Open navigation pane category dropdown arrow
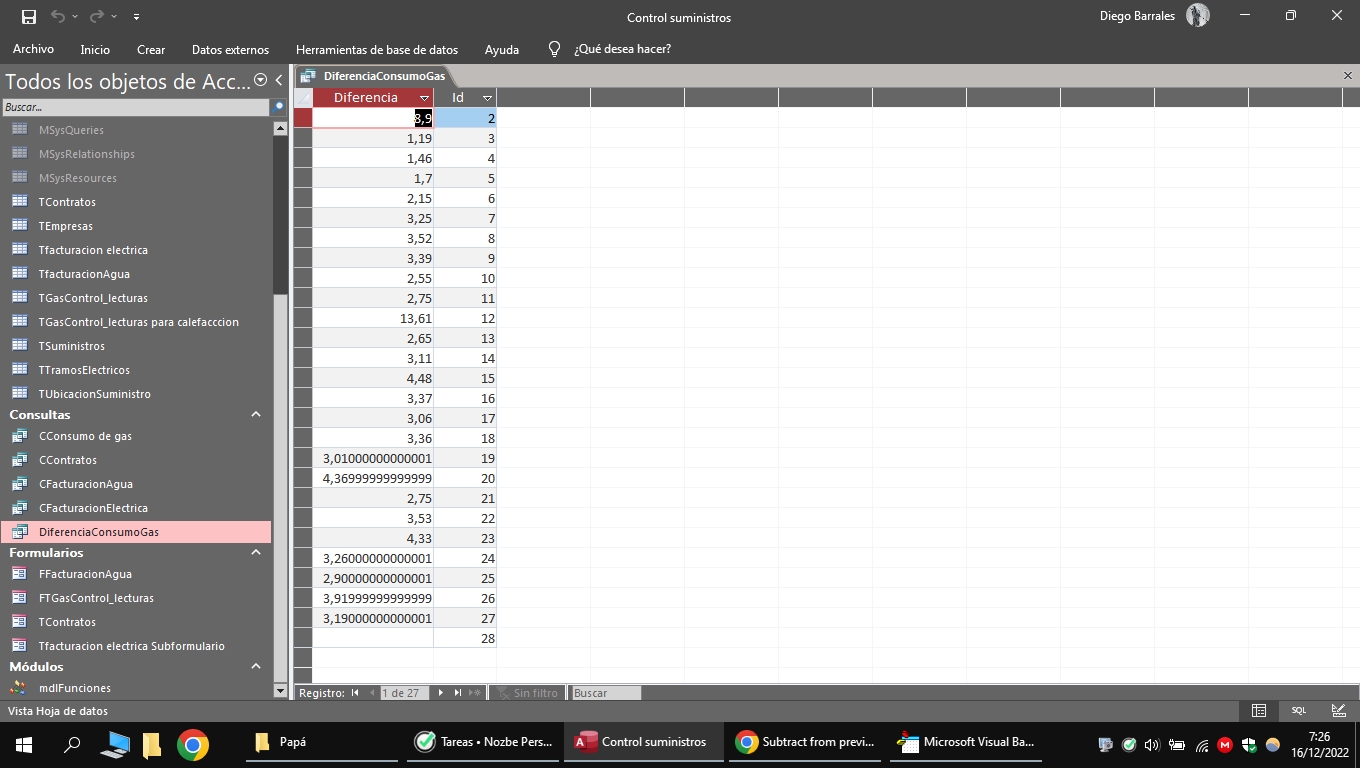 pos(261,80)
